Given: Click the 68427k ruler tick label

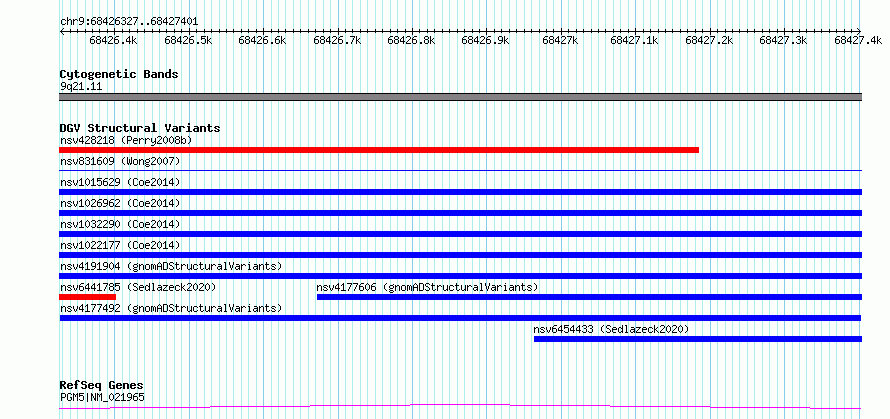Looking at the screenshot, I should (560, 40).
